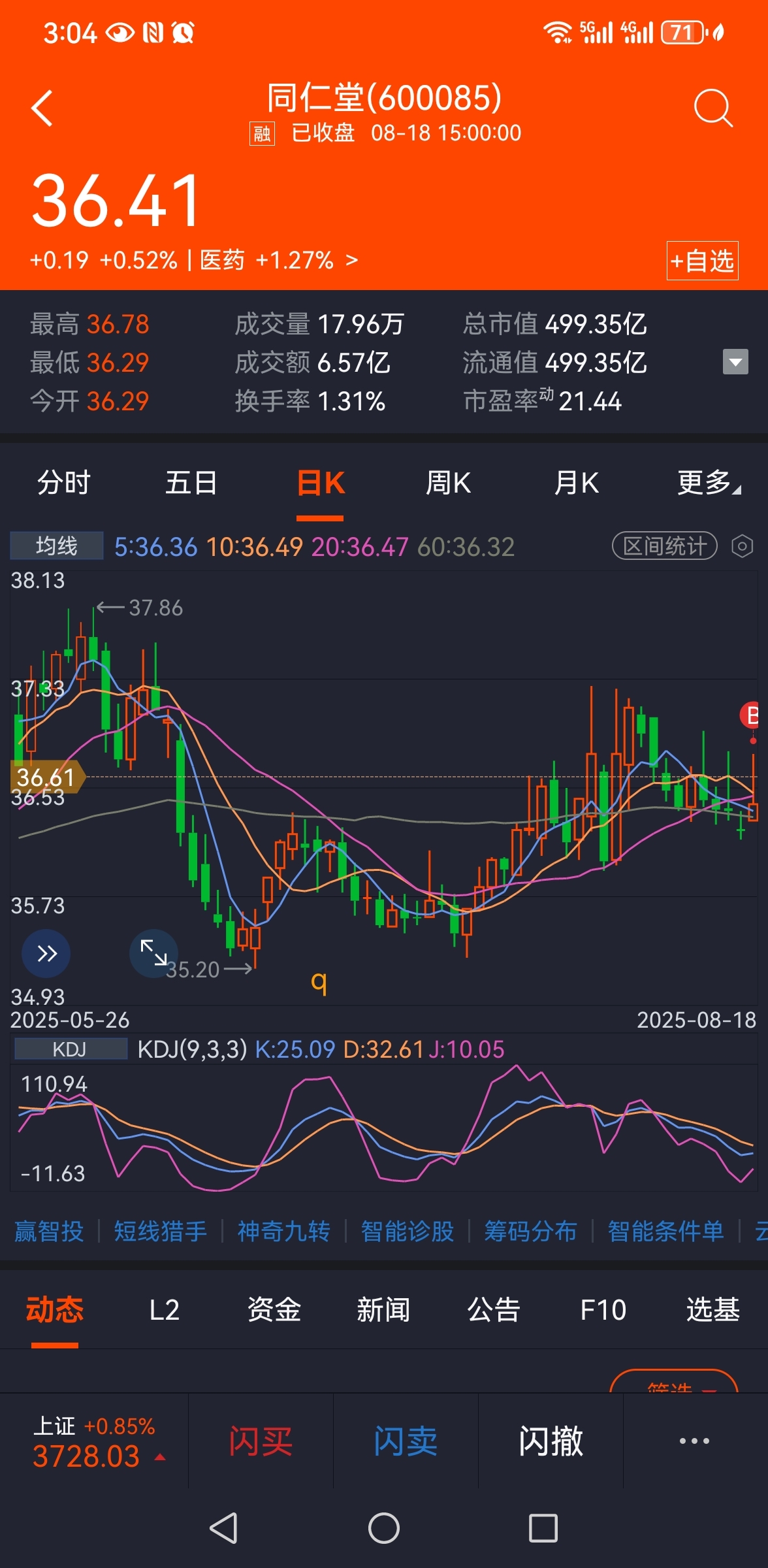Tap the 36.61 price crosshair label
The image size is (768, 1568).
47,777
